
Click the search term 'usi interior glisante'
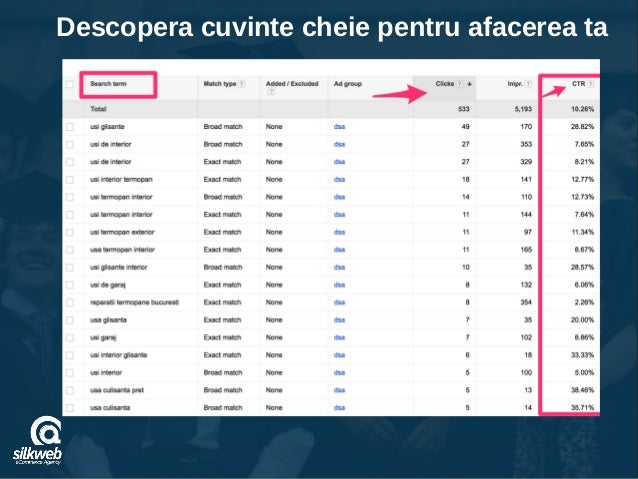click(119, 355)
